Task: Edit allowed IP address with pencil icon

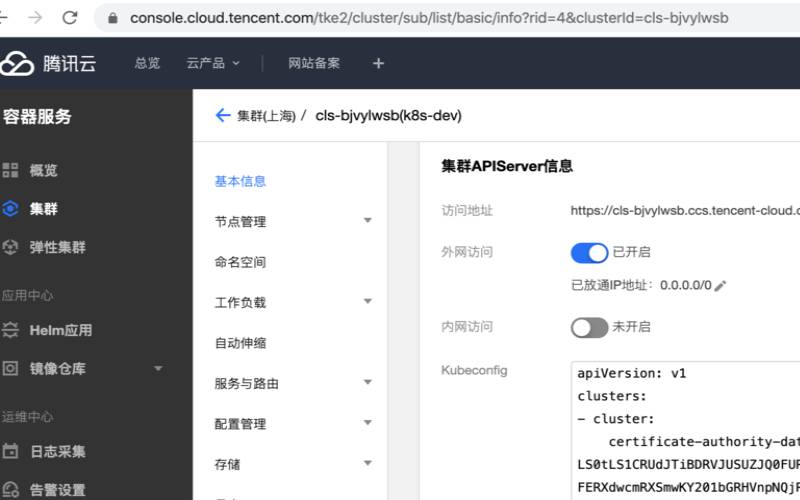Action: [x=720, y=286]
